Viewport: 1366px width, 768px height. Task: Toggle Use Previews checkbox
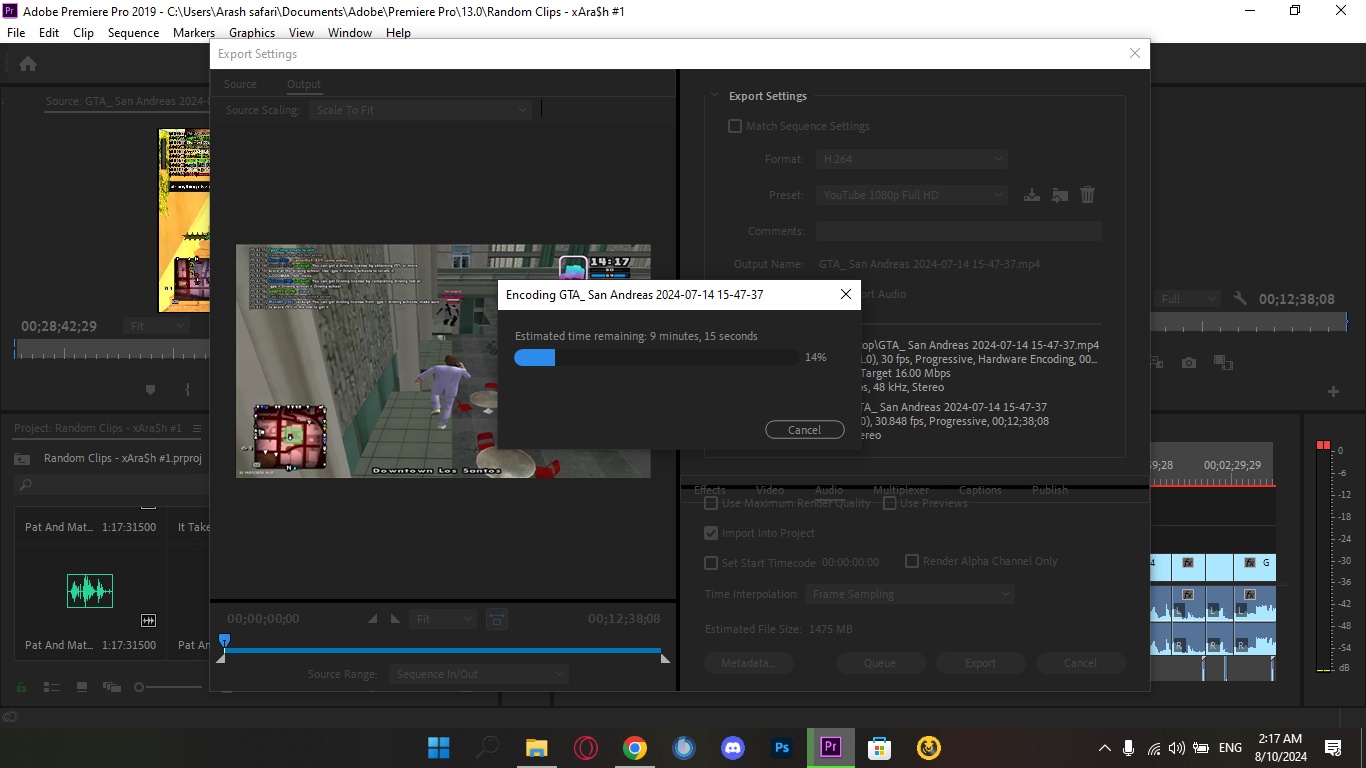coord(890,503)
